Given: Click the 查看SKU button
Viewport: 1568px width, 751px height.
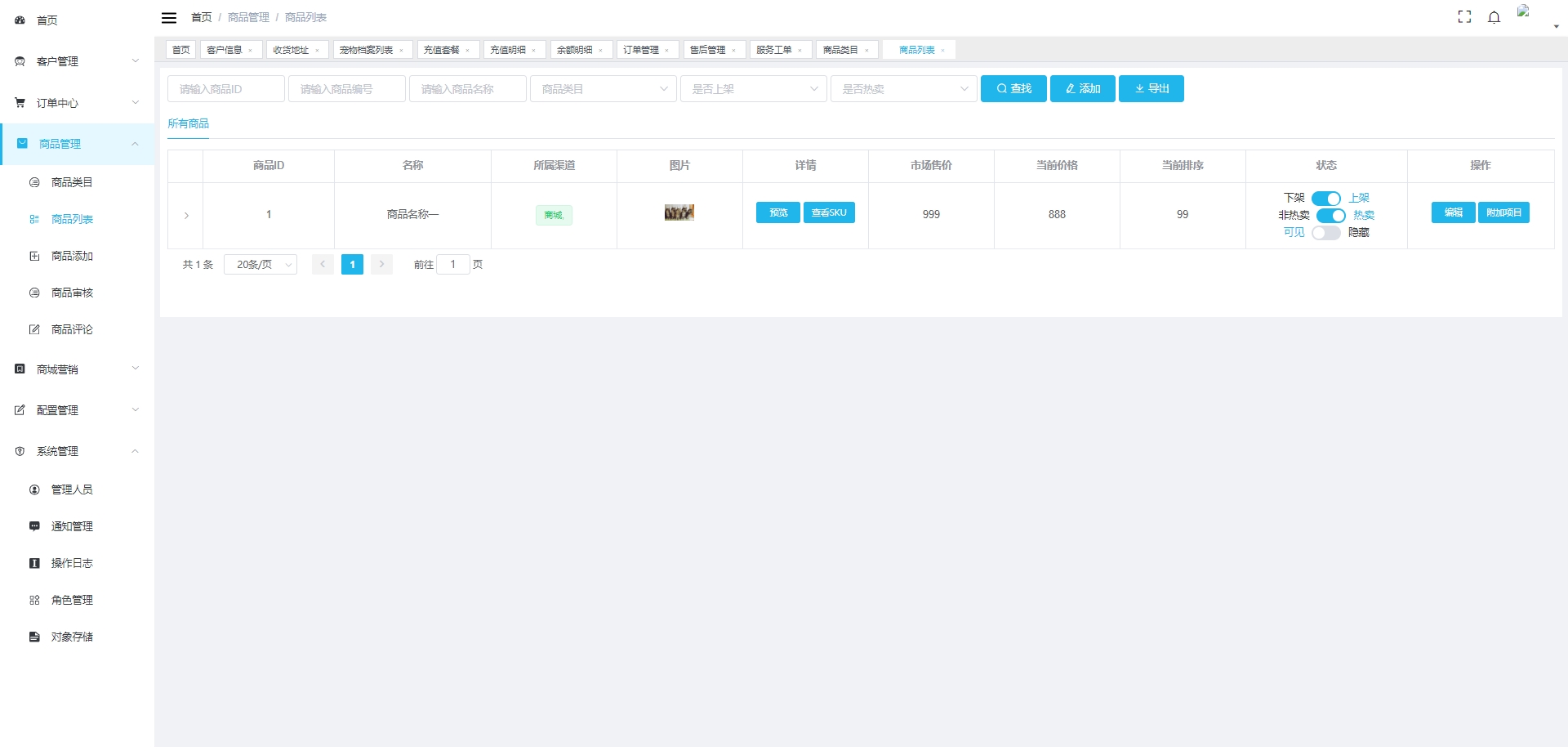Looking at the screenshot, I should (x=829, y=212).
